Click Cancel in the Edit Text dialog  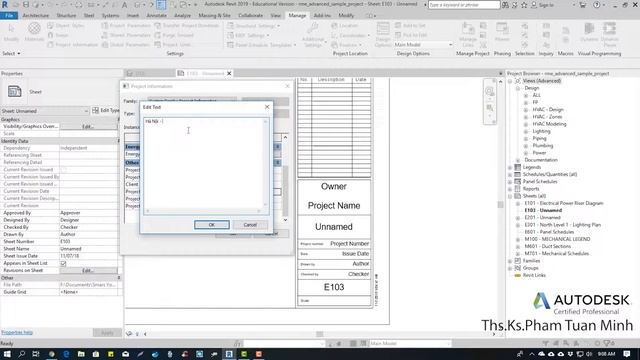point(250,225)
